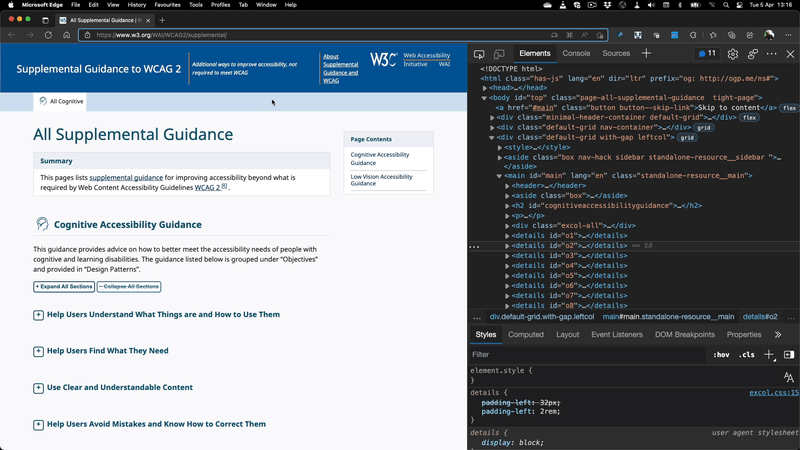
Task: Follow the supplemental guidance link
Action: (x=126, y=178)
